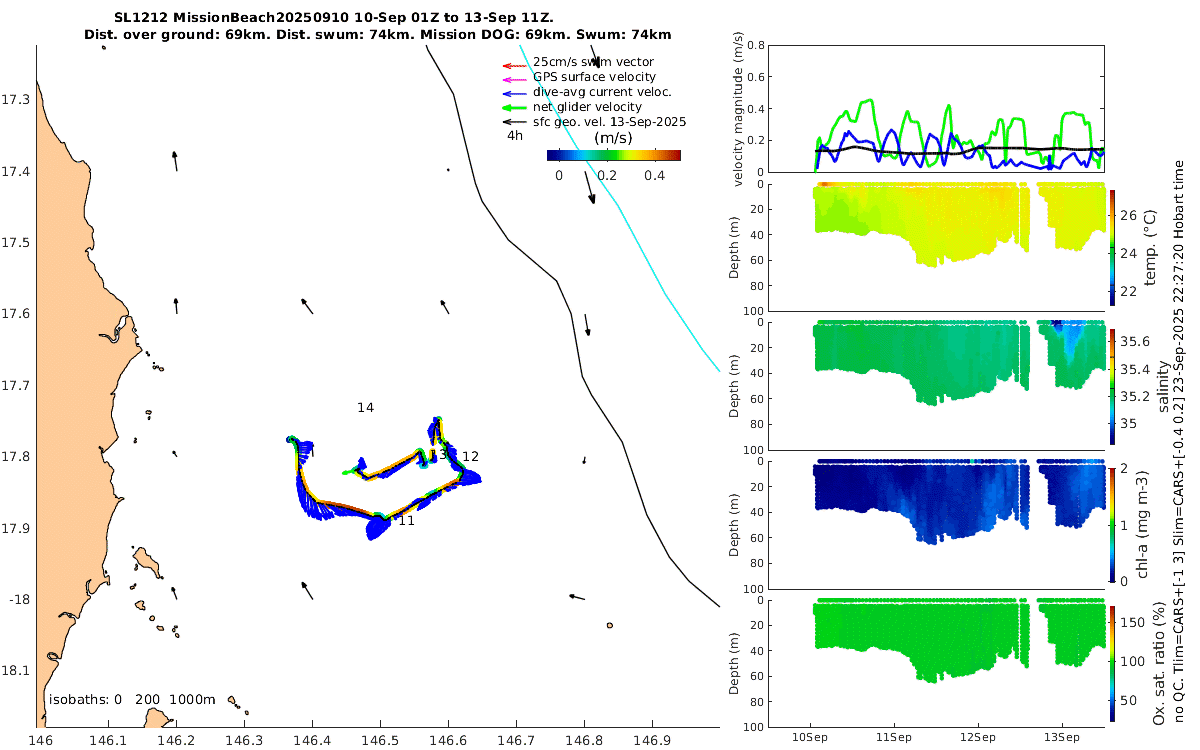This screenshot has width=1200, height=750.
Task: Click longitude tick '146.9'
Action: 652,741
